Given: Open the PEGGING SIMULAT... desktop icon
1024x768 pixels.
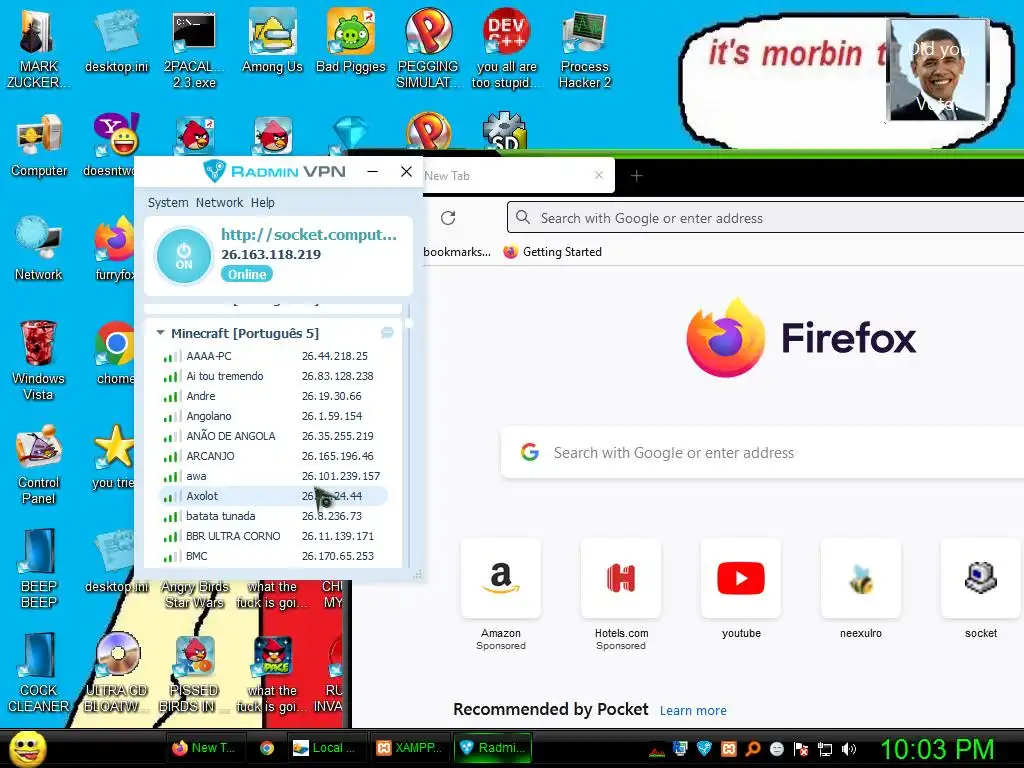Looking at the screenshot, I should 428,49.
